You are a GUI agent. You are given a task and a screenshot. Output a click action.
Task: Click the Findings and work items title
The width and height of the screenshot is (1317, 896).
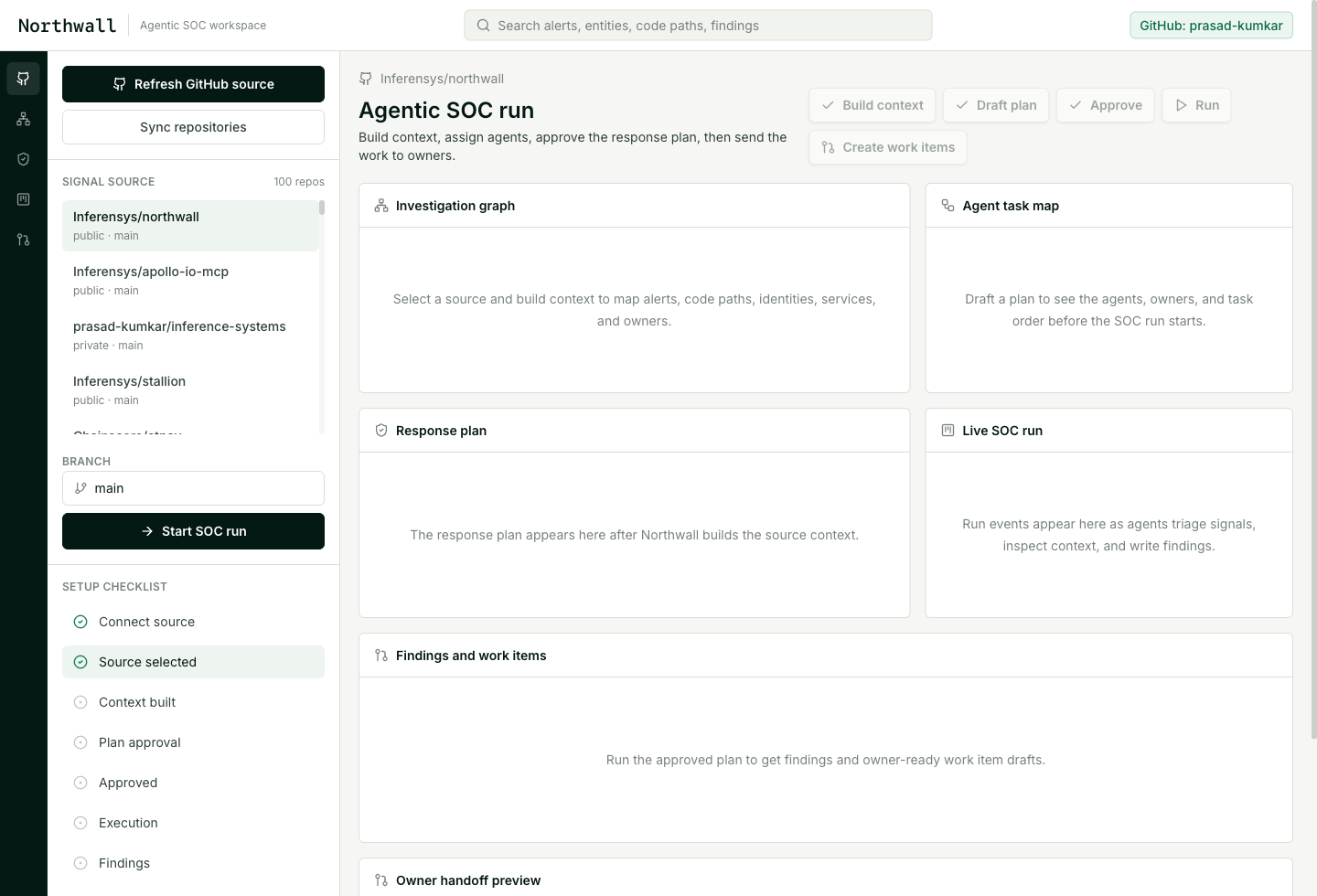(x=471, y=656)
